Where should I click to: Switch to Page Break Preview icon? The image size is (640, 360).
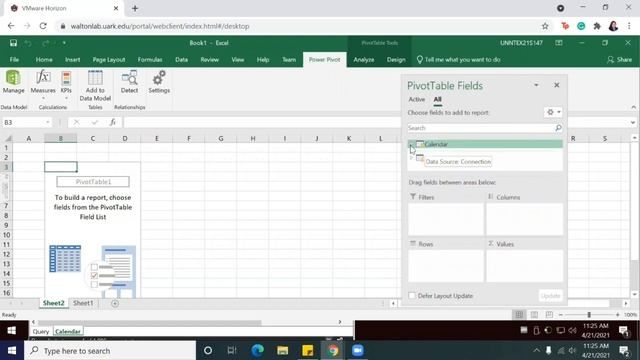click(549, 315)
